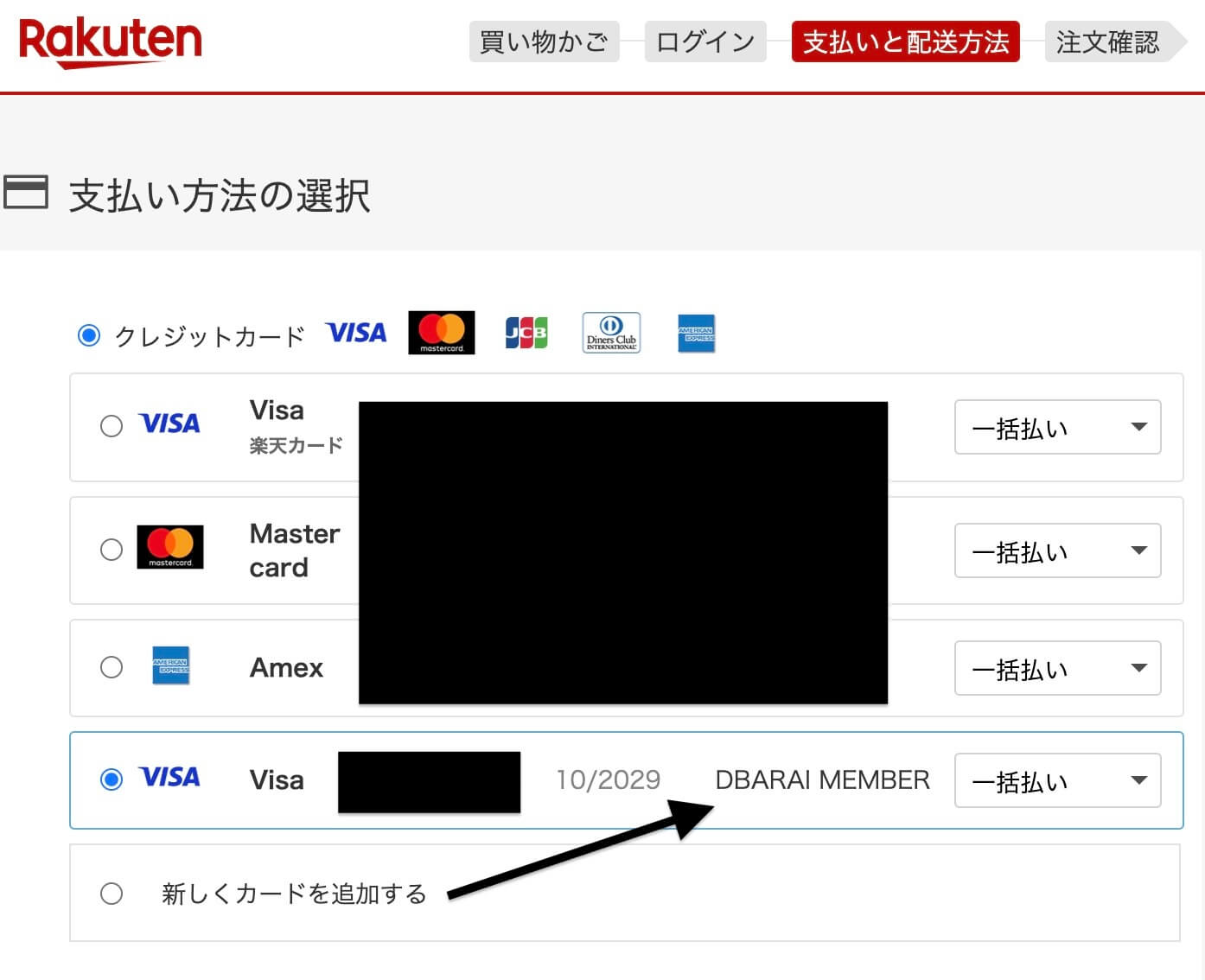
Task: Click the Rakuten logo
Action: tap(110, 41)
